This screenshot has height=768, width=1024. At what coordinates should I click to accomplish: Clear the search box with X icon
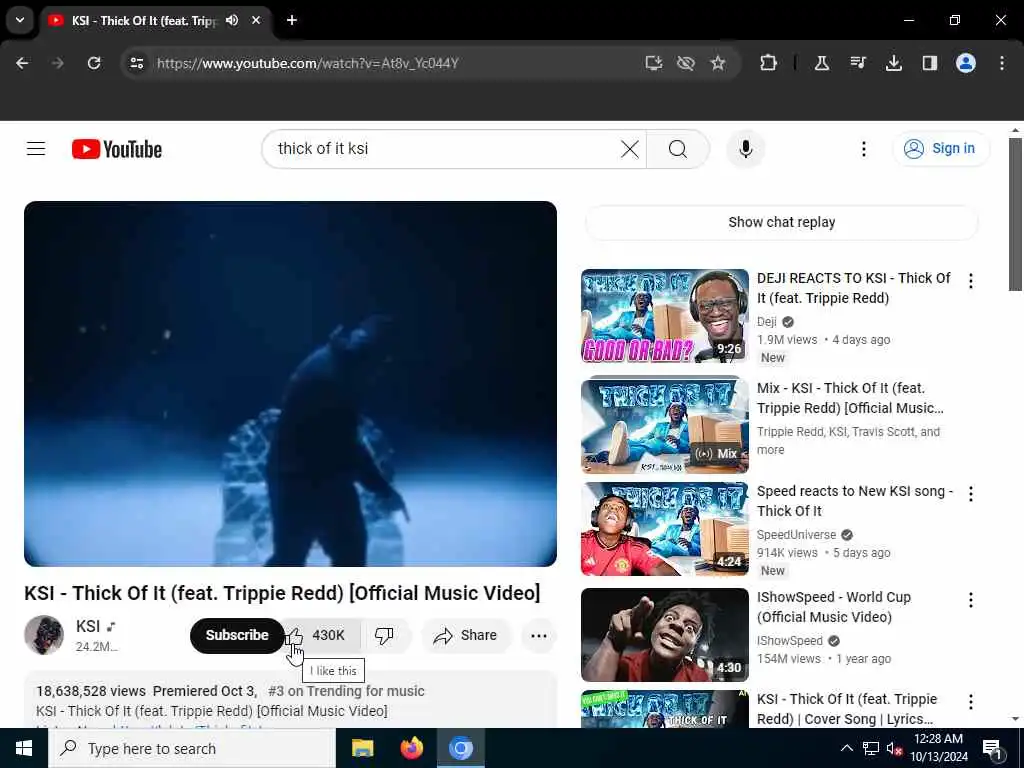630,149
